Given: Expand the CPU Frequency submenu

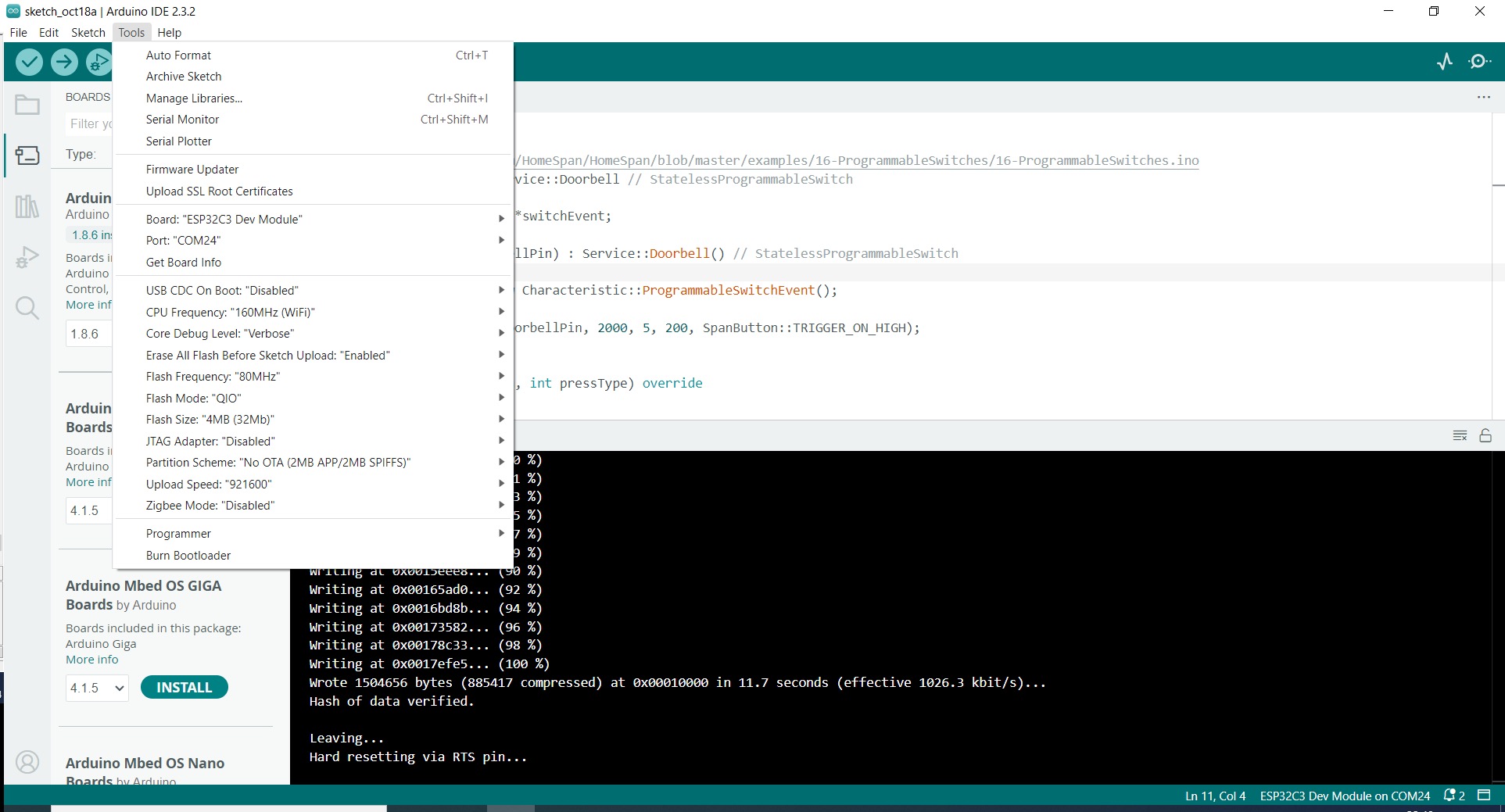Looking at the screenshot, I should (x=313, y=312).
